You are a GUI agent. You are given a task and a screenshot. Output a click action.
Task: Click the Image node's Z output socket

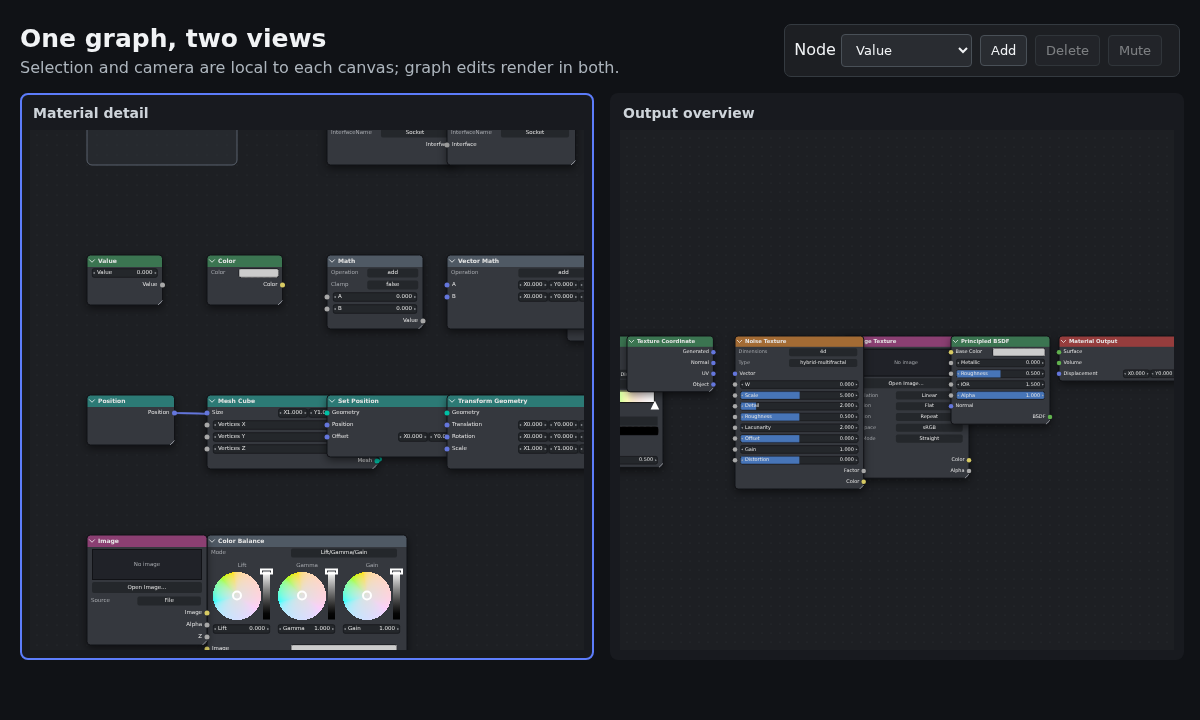pos(207,637)
